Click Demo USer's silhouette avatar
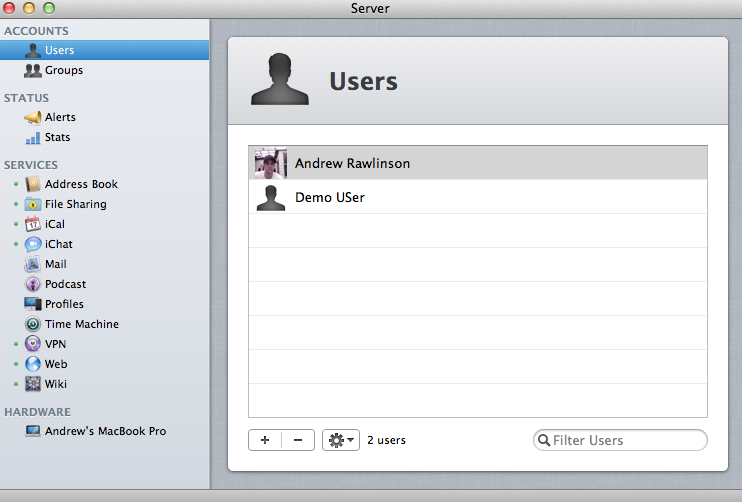This screenshot has height=502, width=742. pos(271,198)
